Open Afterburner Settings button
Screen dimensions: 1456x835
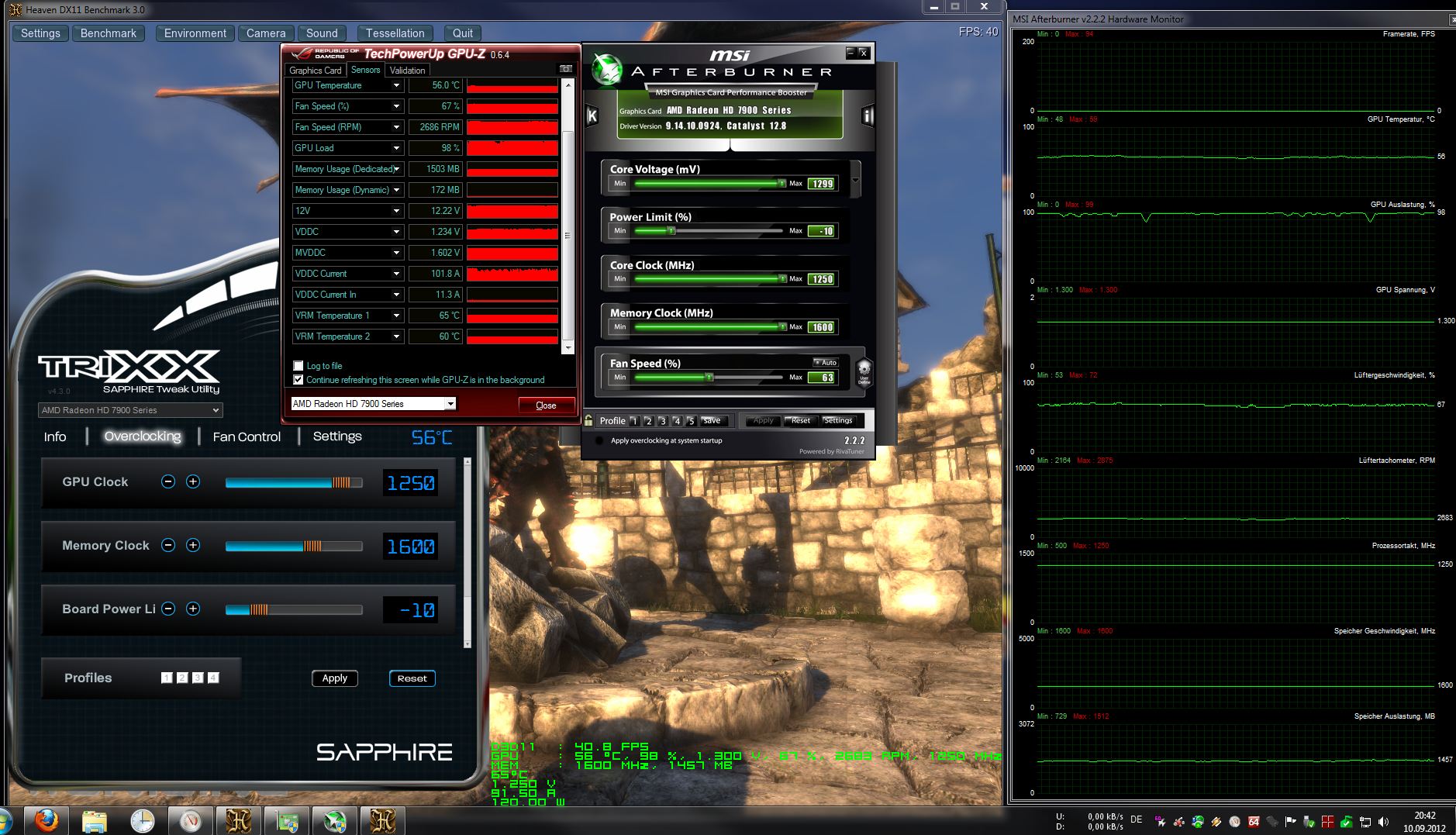tap(837, 421)
